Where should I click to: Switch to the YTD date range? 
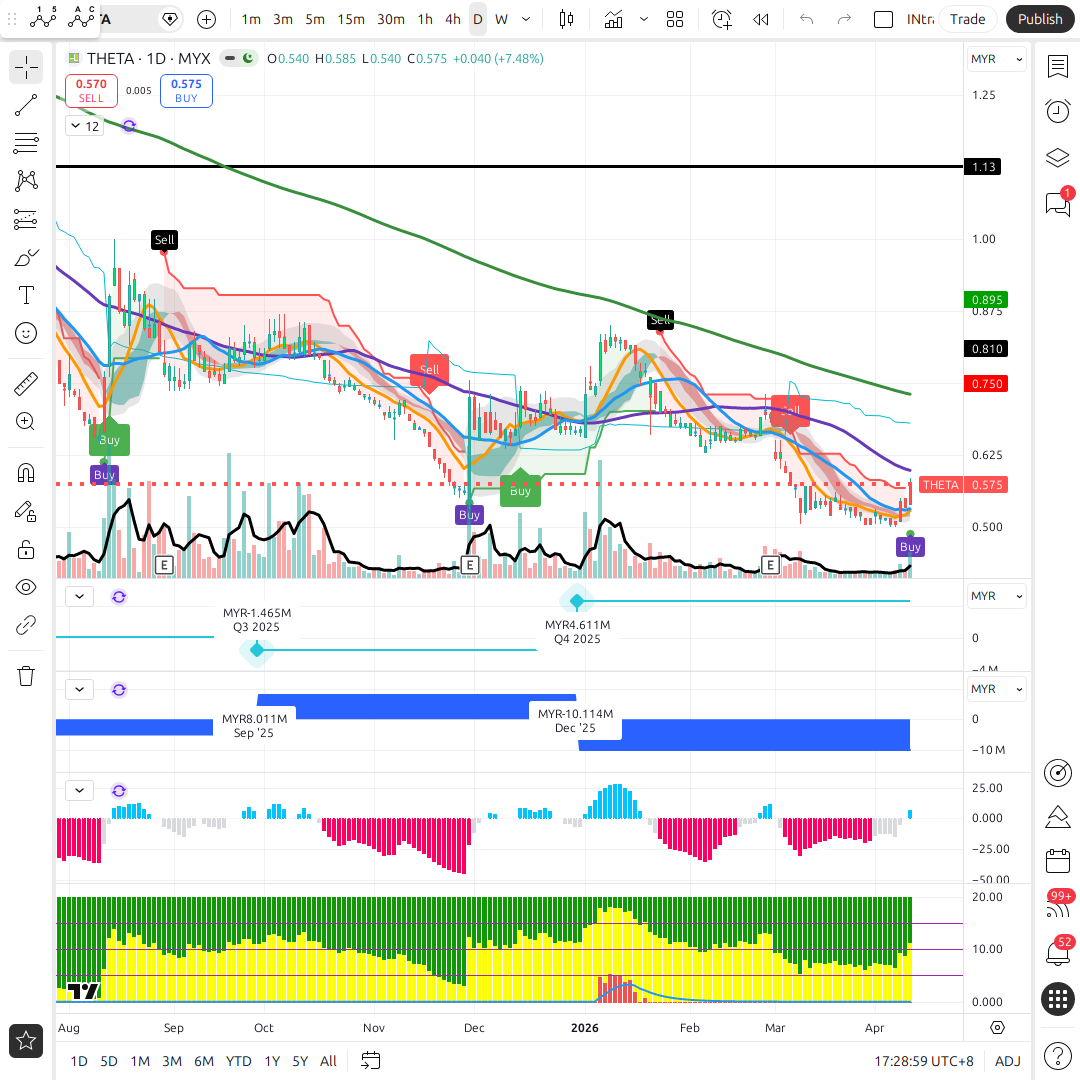coord(238,1061)
